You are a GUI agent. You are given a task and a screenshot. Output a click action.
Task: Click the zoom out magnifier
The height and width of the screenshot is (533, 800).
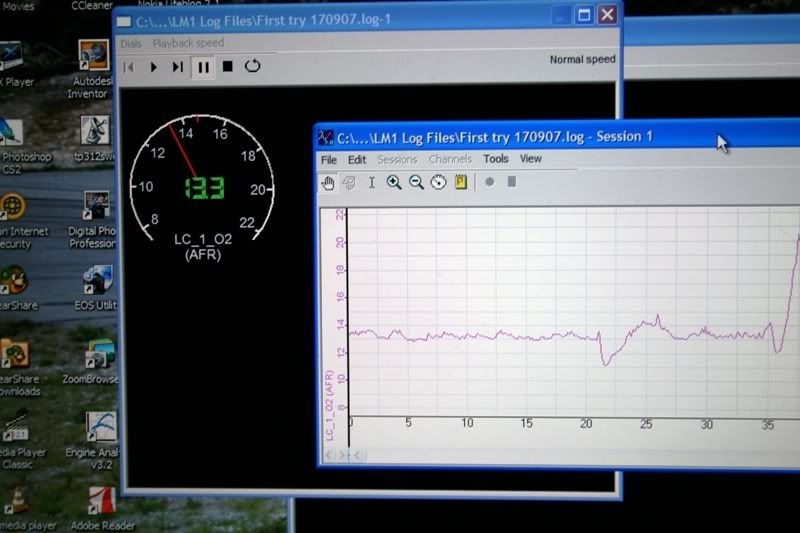pyautogui.click(x=416, y=182)
